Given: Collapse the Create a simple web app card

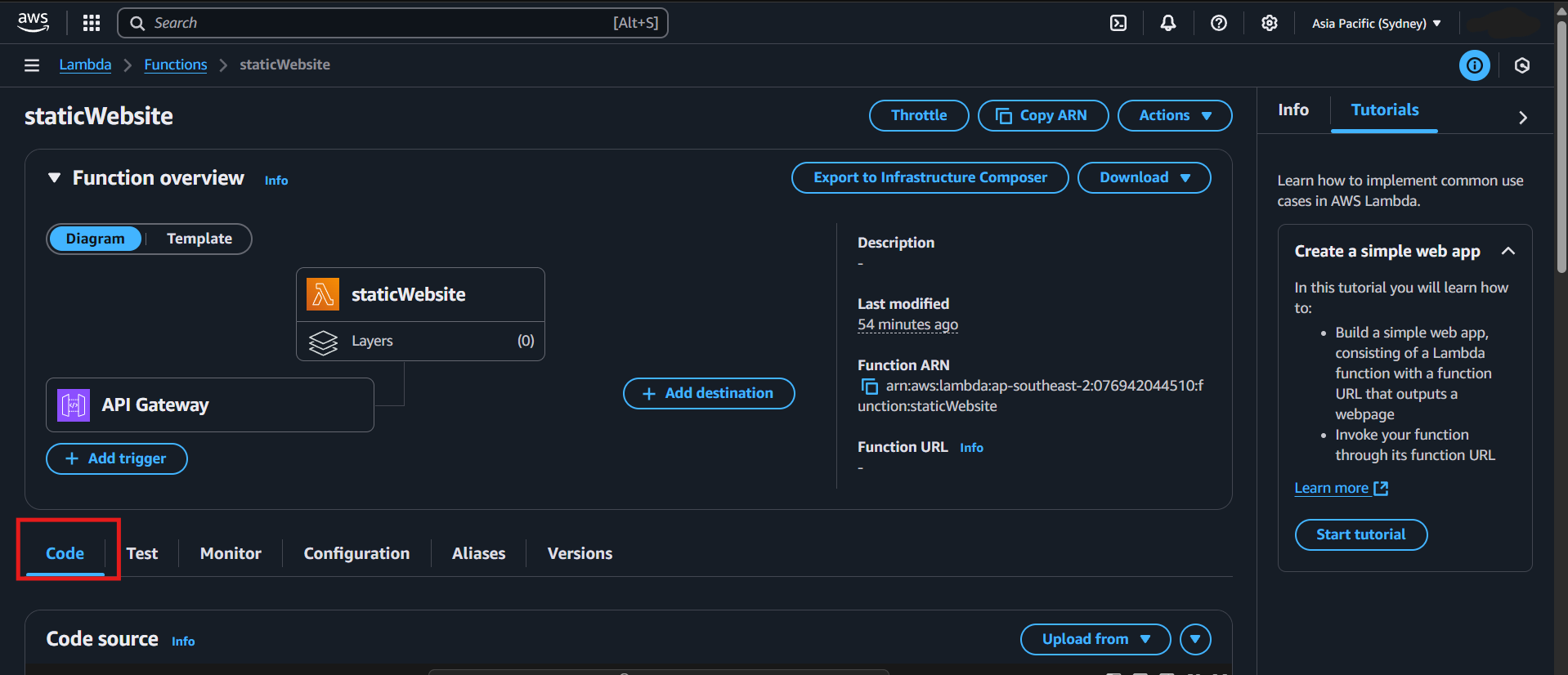Looking at the screenshot, I should 1508,251.
